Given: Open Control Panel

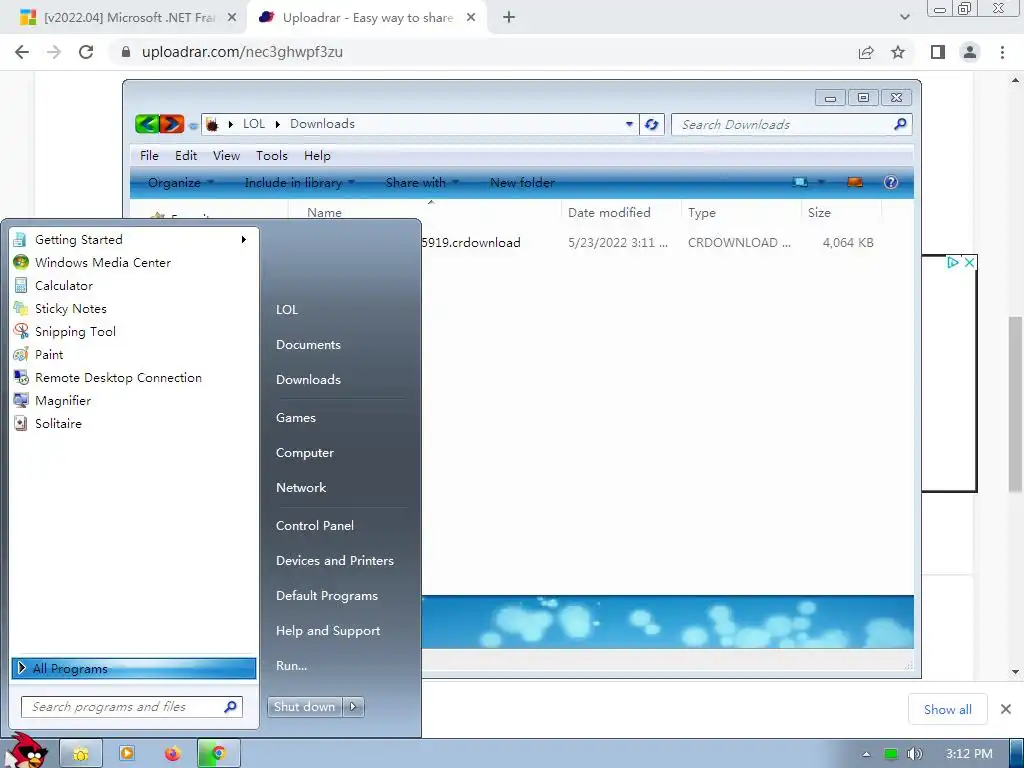Looking at the screenshot, I should tap(315, 526).
